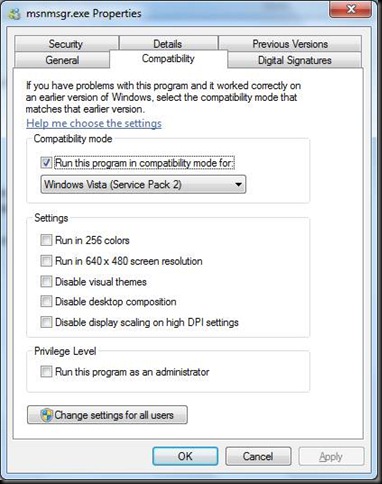Check Disable visual themes

(46, 281)
